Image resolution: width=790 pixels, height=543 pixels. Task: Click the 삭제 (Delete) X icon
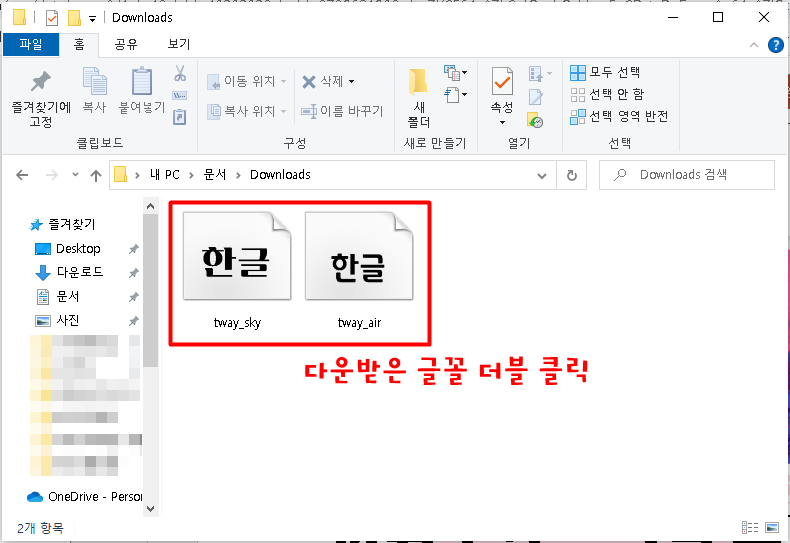pos(309,82)
